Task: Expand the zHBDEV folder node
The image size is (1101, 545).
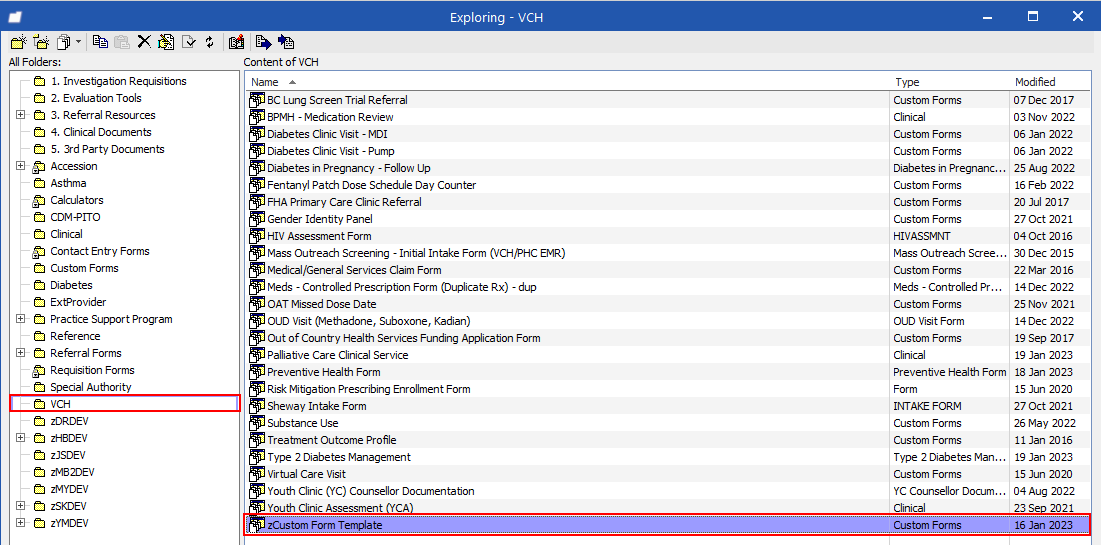Action: pos(20,438)
